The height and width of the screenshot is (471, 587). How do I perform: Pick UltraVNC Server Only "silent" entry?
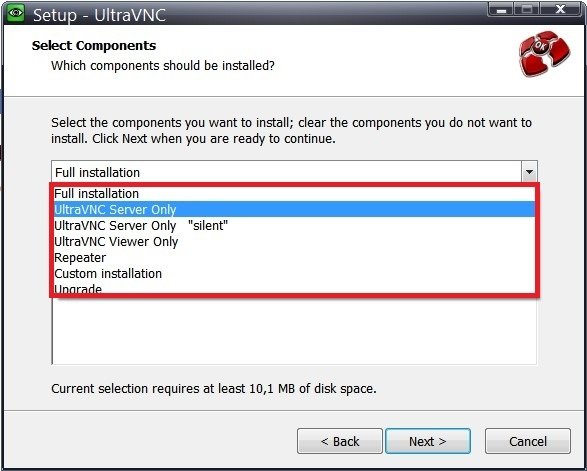[294, 225]
